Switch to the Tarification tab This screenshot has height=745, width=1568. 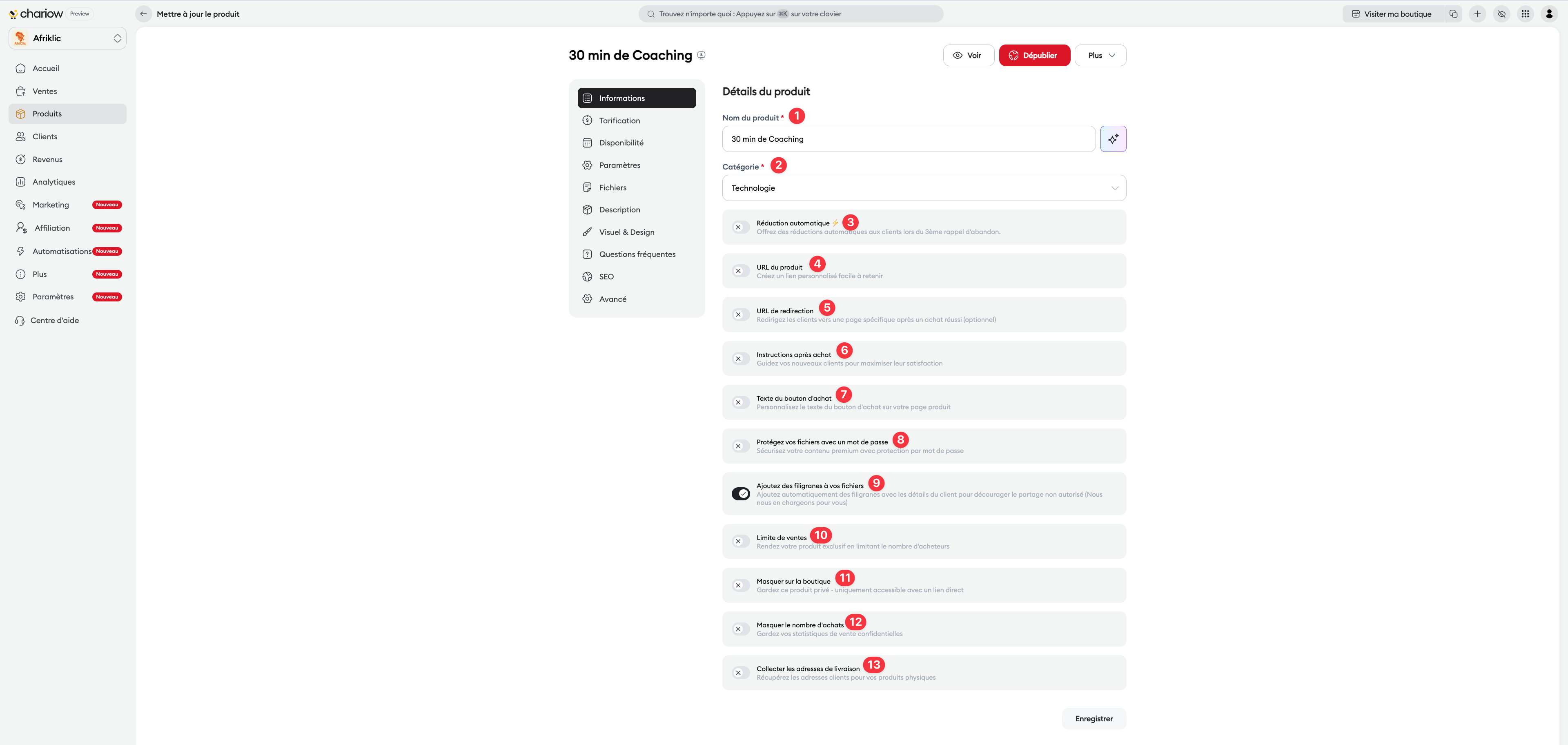619,120
